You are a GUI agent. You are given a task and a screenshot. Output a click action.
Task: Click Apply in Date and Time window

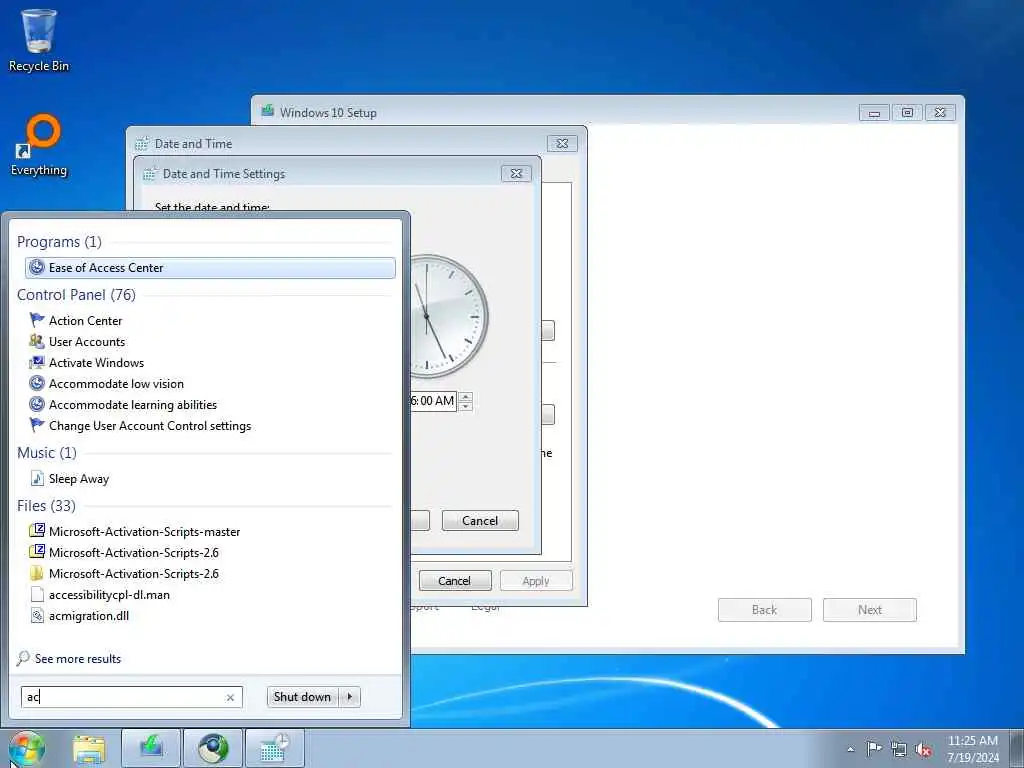coord(536,581)
